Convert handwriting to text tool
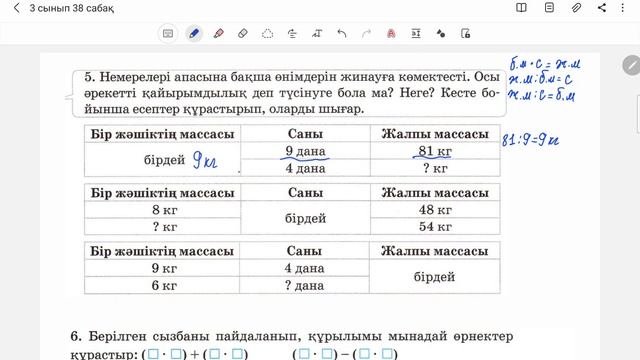Image resolution: width=640 pixels, height=360 pixels. [317, 33]
